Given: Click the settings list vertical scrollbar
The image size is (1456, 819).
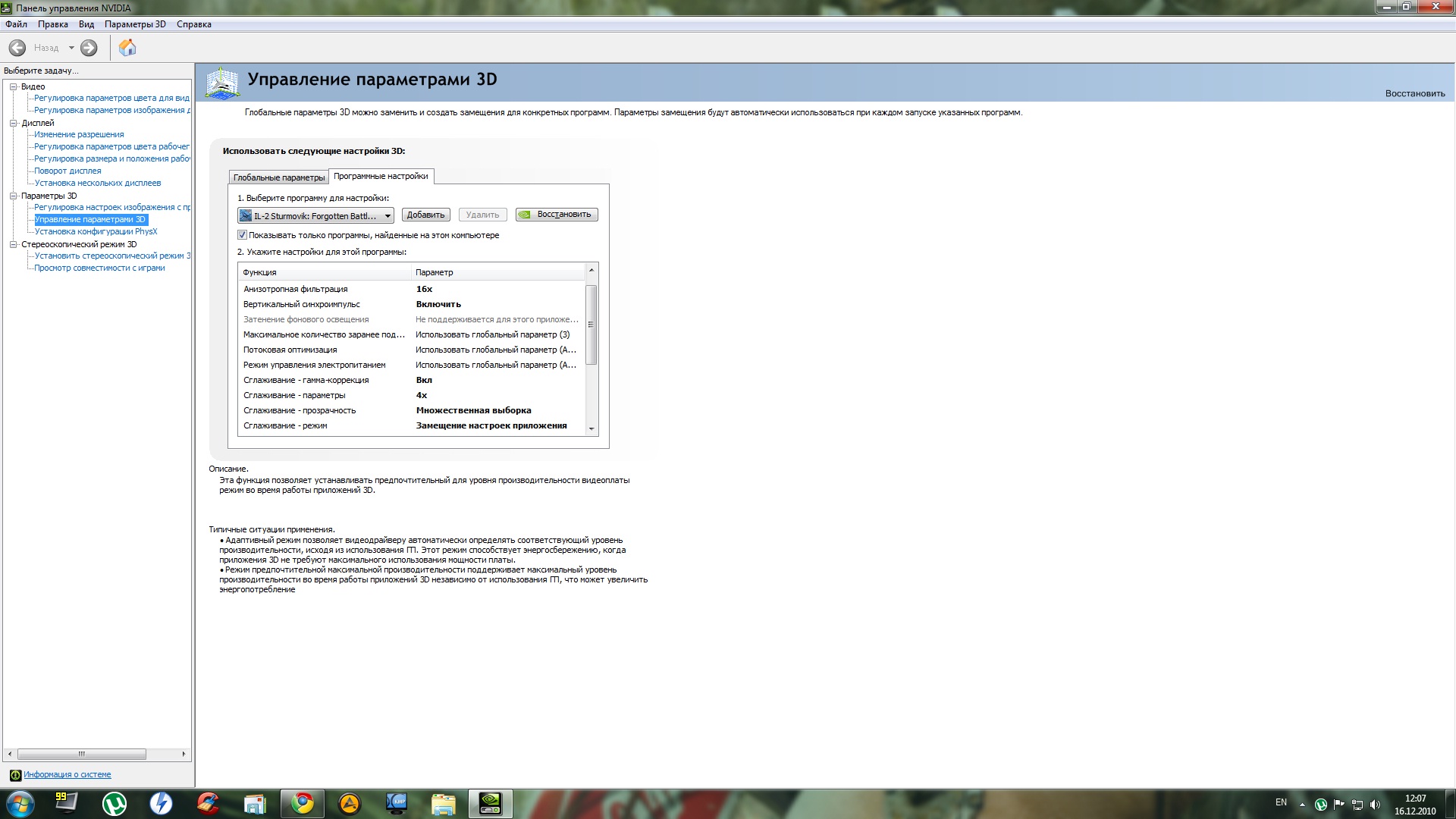Looking at the screenshot, I should coord(591,325).
